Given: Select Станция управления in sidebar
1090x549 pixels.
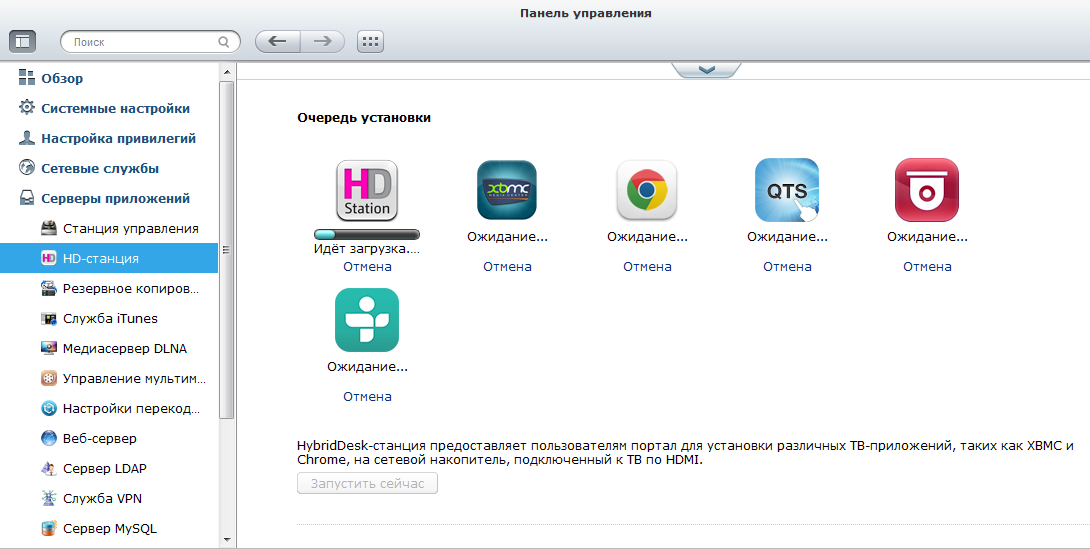Looking at the screenshot, I should coord(131,228).
